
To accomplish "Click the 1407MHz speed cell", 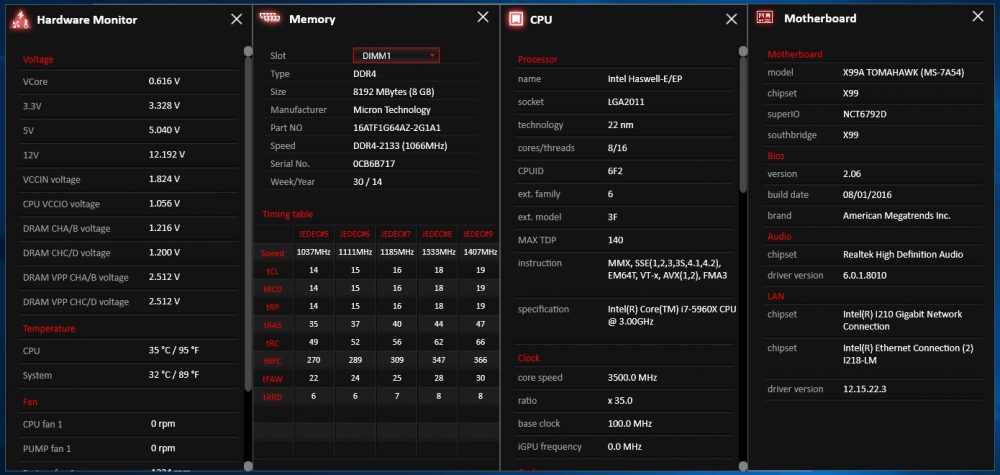I will coord(478,252).
